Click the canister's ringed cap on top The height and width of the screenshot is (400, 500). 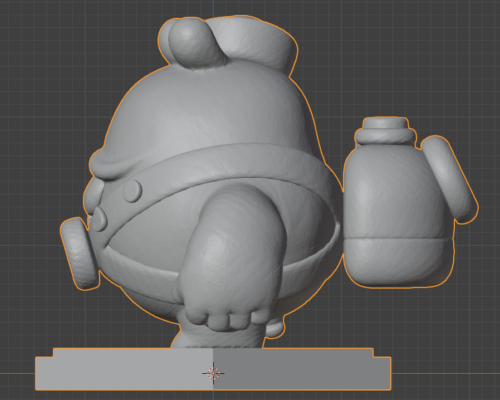coord(386,132)
